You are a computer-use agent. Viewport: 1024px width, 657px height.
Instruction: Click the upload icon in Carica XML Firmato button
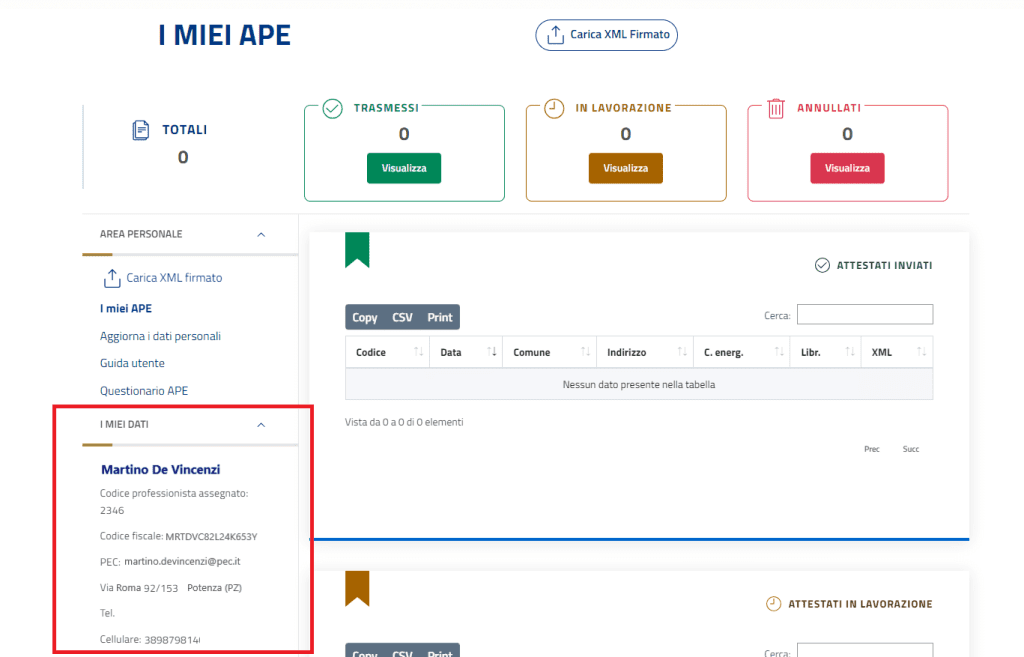point(555,35)
